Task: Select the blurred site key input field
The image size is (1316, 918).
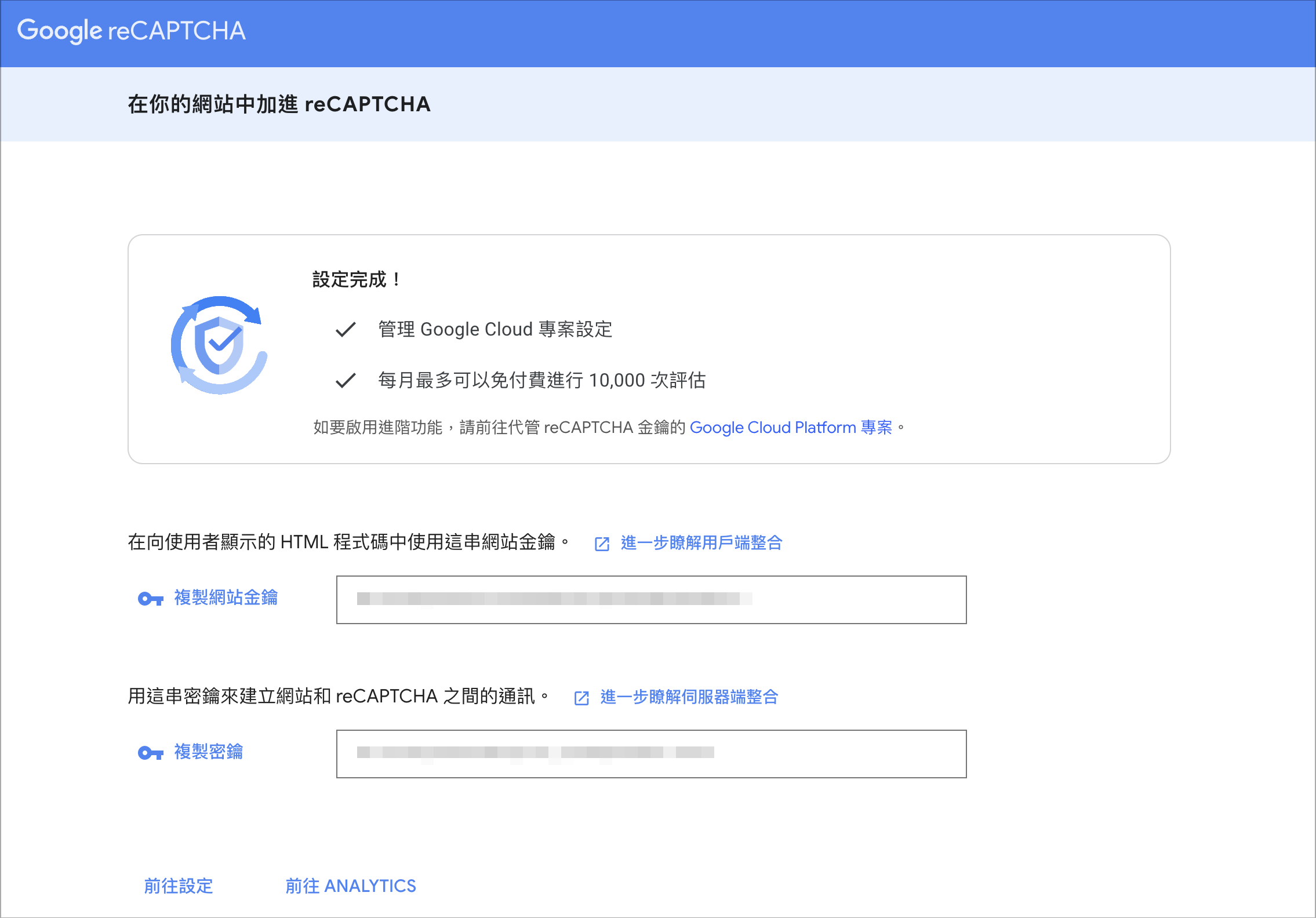Action: tap(651, 600)
